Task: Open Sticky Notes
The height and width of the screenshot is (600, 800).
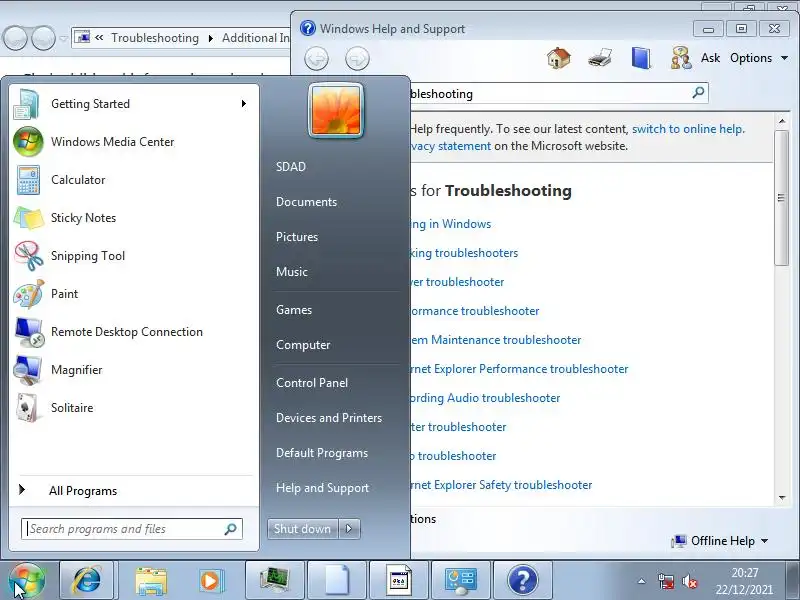Action: 133,218
